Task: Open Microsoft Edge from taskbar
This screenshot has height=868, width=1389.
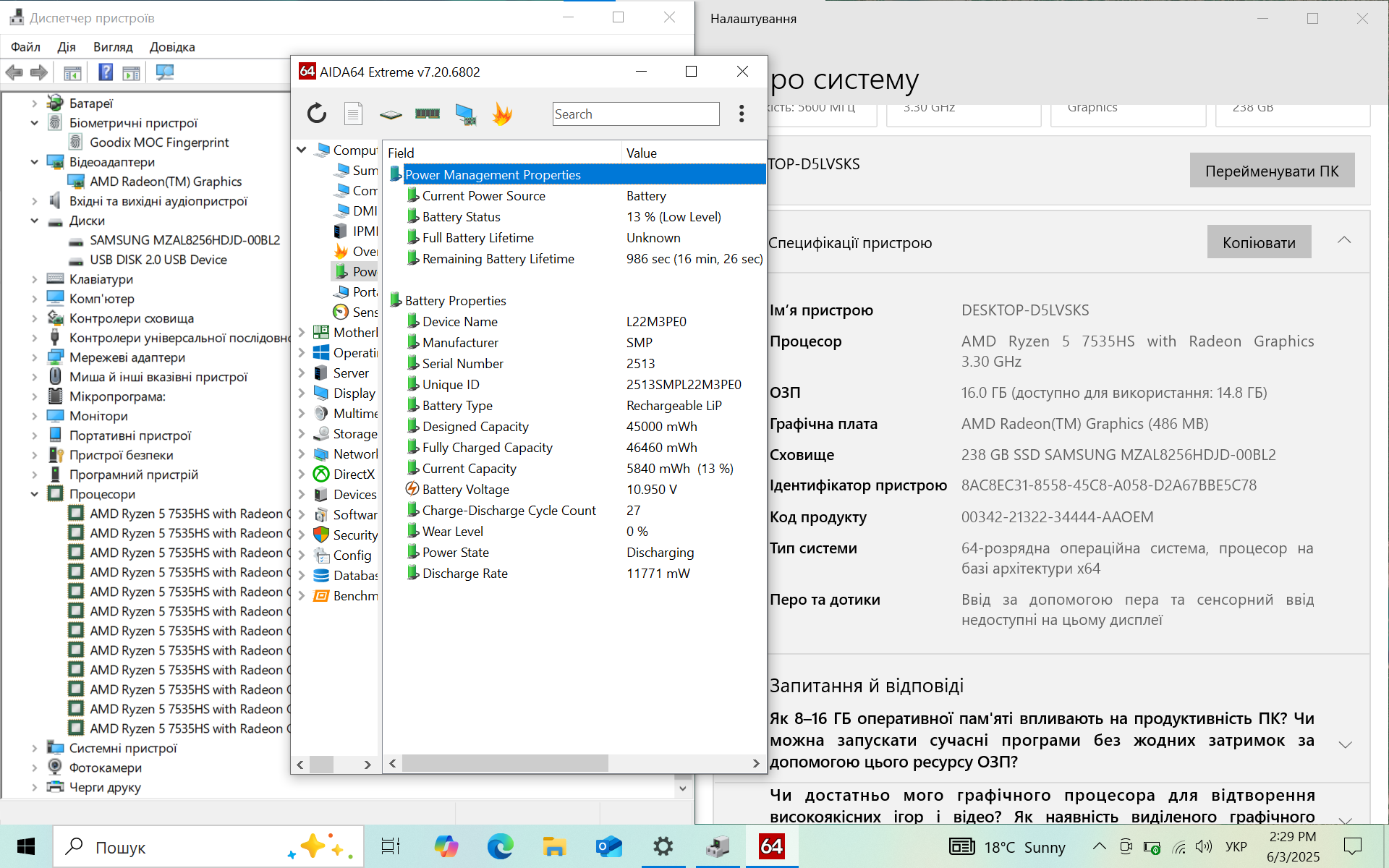Action: [x=500, y=846]
